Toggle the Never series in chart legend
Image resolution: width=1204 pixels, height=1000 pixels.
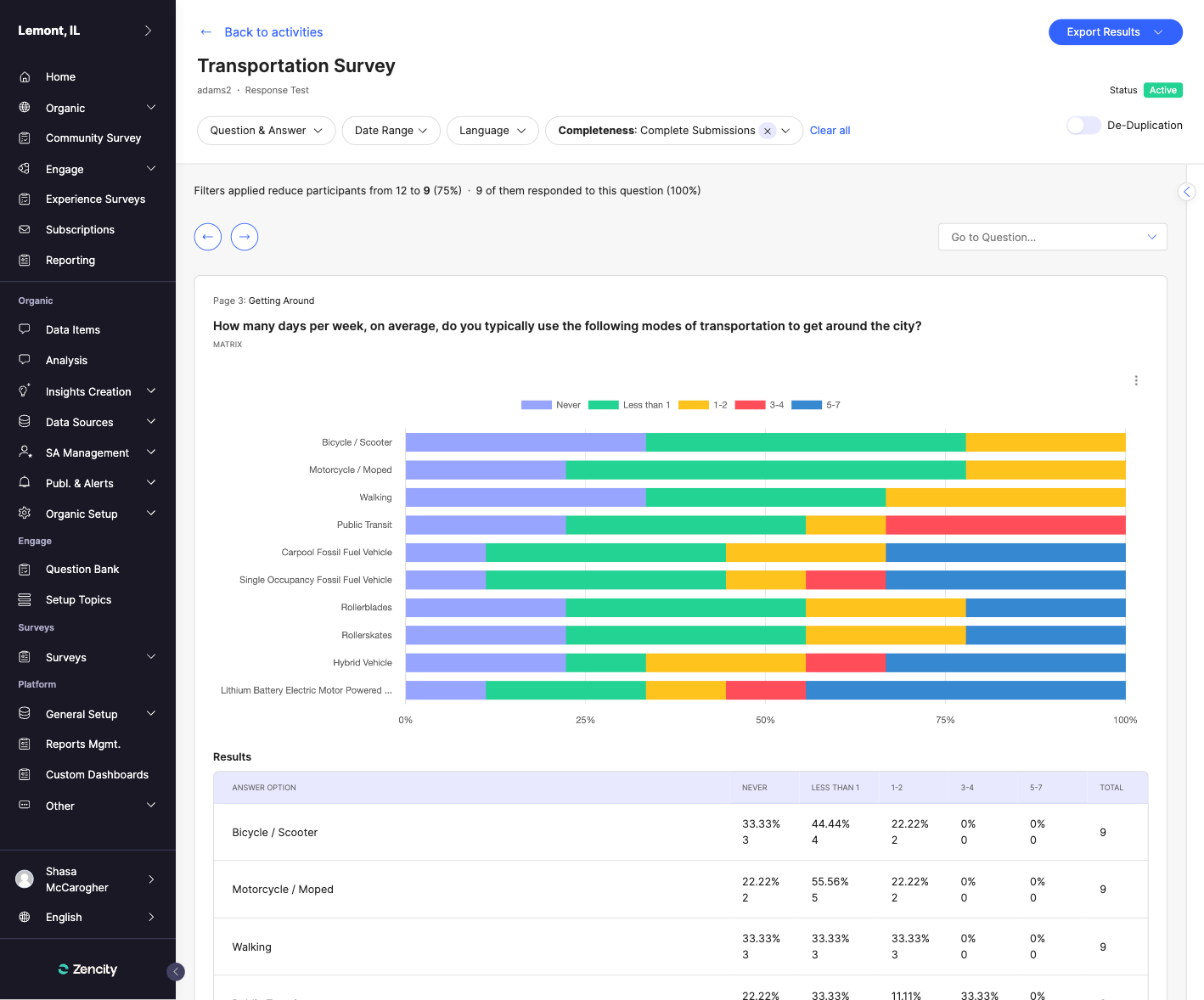[x=551, y=405]
